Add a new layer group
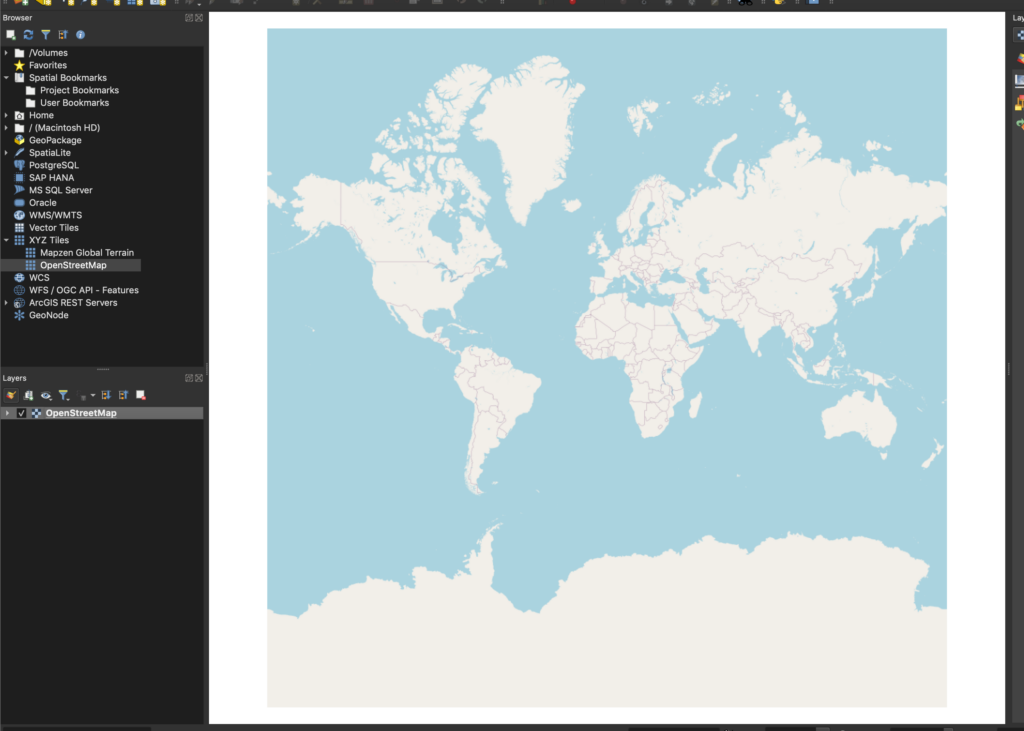The width and height of the screenshot is (1024, 731). tap(29, 395)
